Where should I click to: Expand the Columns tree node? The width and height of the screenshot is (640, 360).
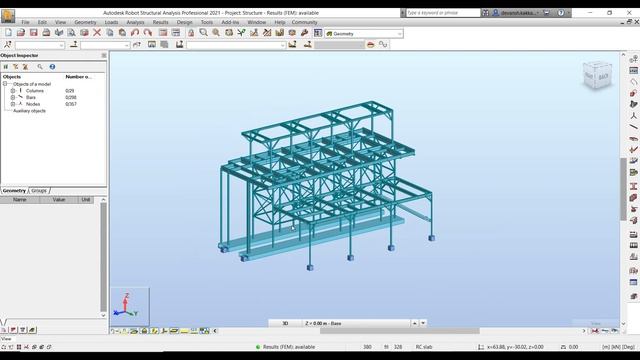point(13,91)
